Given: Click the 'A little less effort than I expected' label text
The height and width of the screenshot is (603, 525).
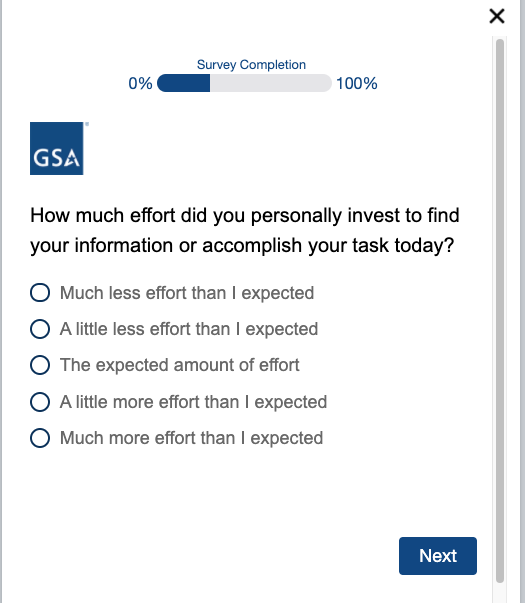Looking at the screenshot, I should point(189,329).
